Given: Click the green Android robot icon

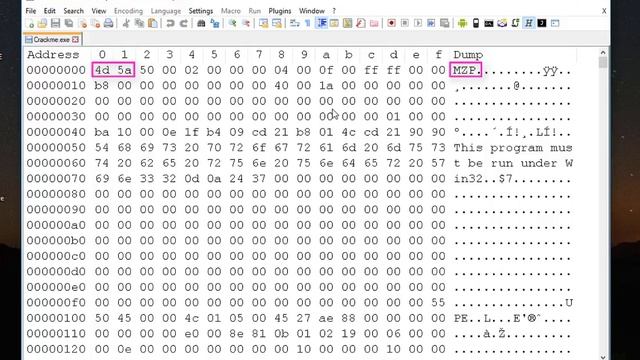Looking at the screenshot, I should pyautogui.click(x=462, y=24).
